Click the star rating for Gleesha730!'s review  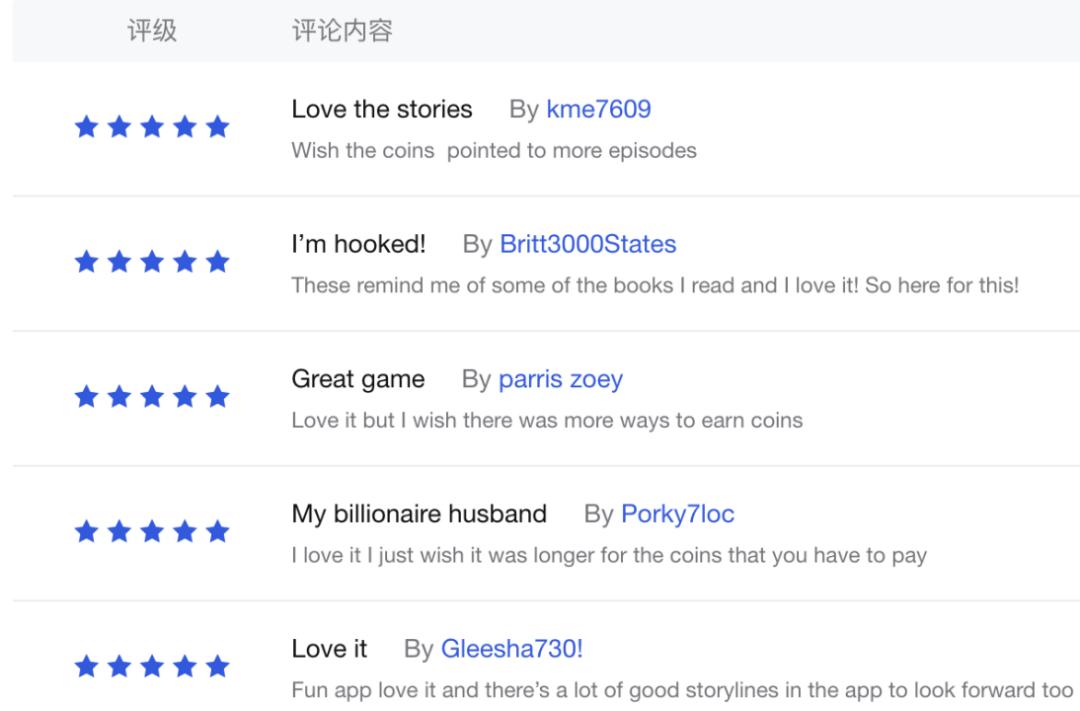pyautogui.click(x=152, y=667)
